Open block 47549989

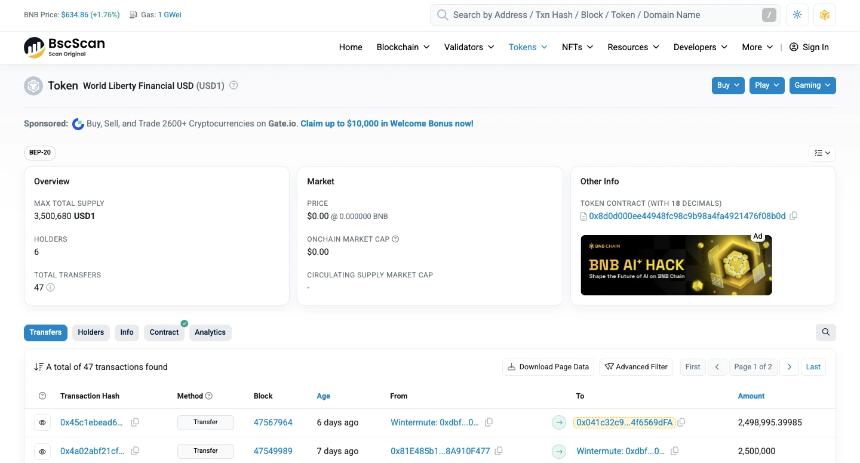click(273, 451)
